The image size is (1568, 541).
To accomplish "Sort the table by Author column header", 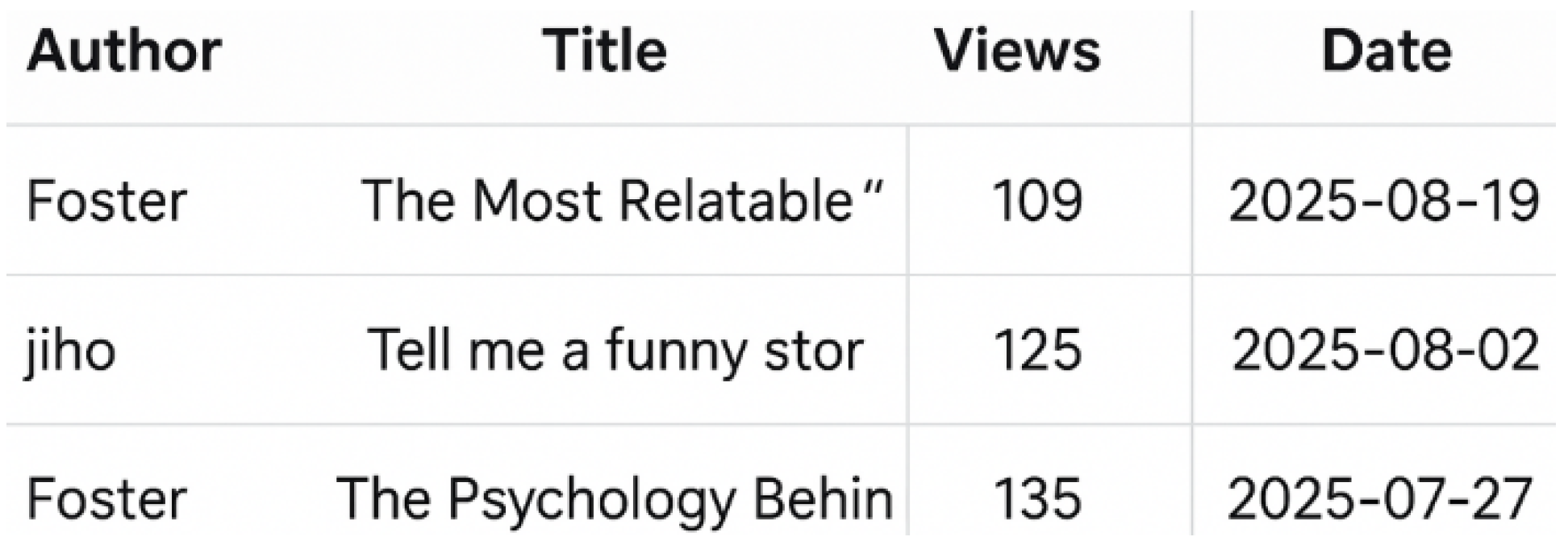I will coord(123,52).
